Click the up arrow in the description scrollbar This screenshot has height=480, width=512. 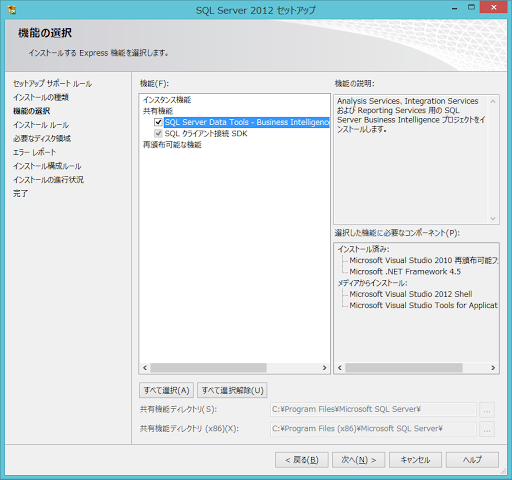tap(493, 101)
